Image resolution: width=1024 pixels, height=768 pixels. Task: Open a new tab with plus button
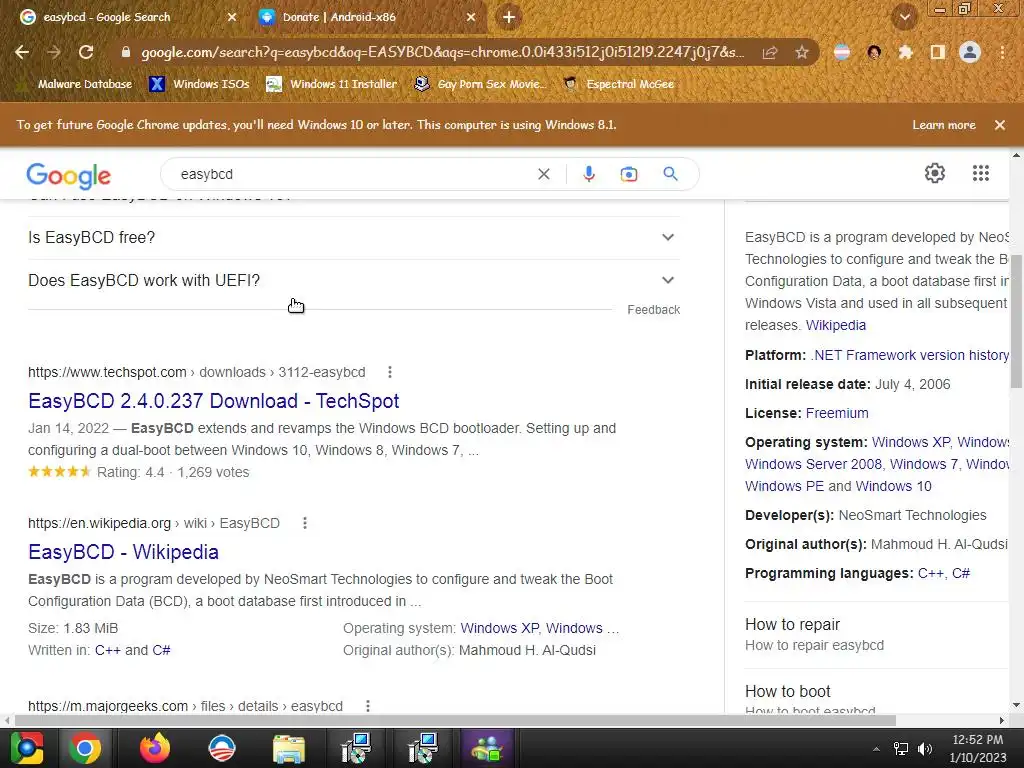(x=509, y=18)
